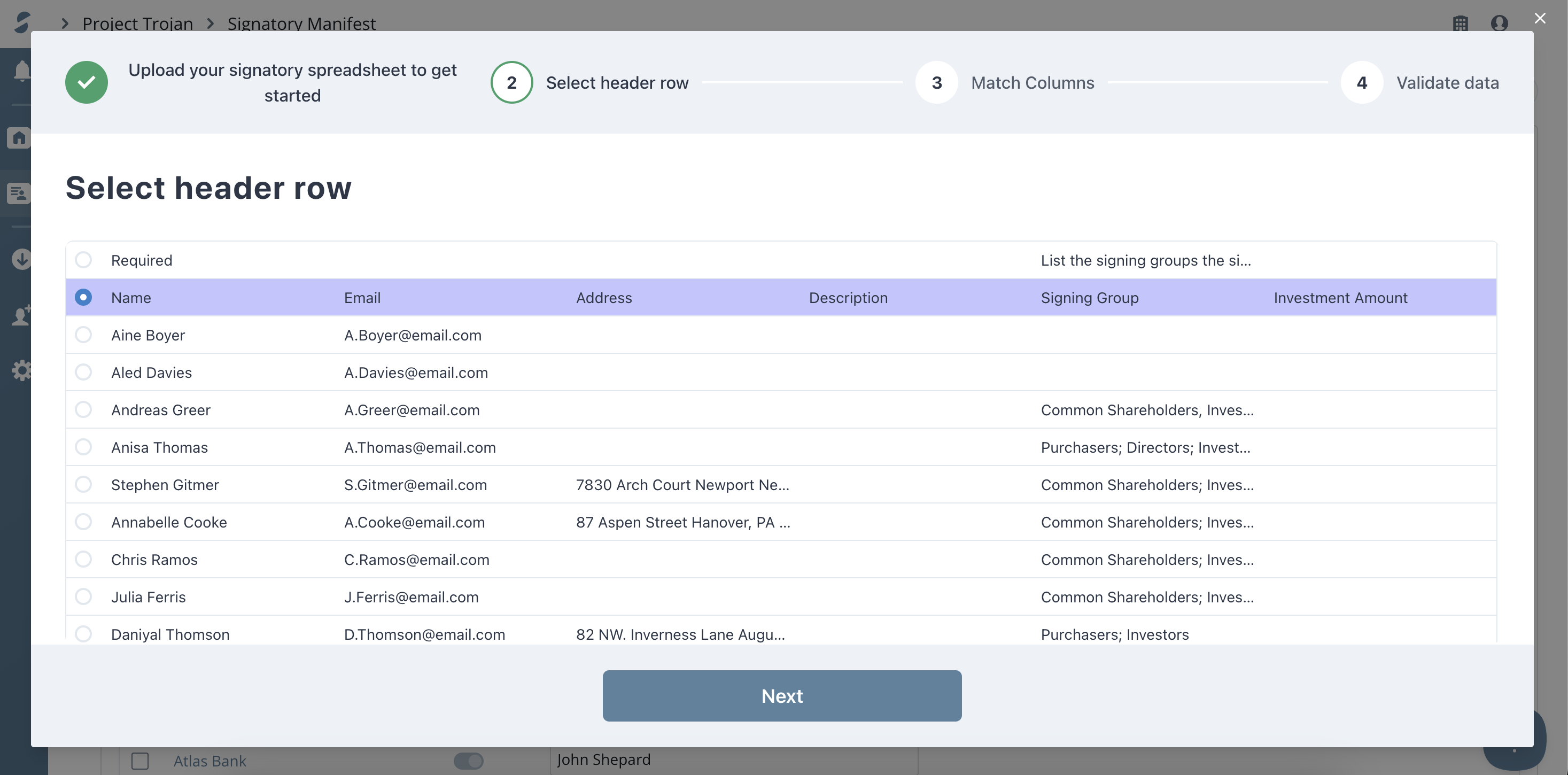
Task: Open the user profile avatar icon
Action: pyautogui.click(x=1499, y=23)
